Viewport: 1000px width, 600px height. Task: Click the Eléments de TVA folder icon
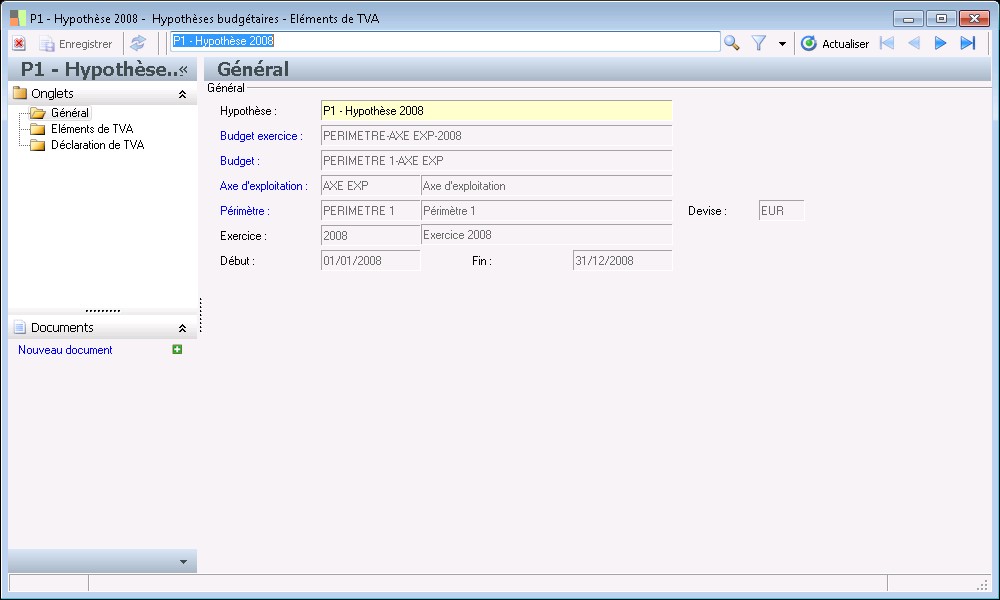pyautogui.click(x=38, y=129)
